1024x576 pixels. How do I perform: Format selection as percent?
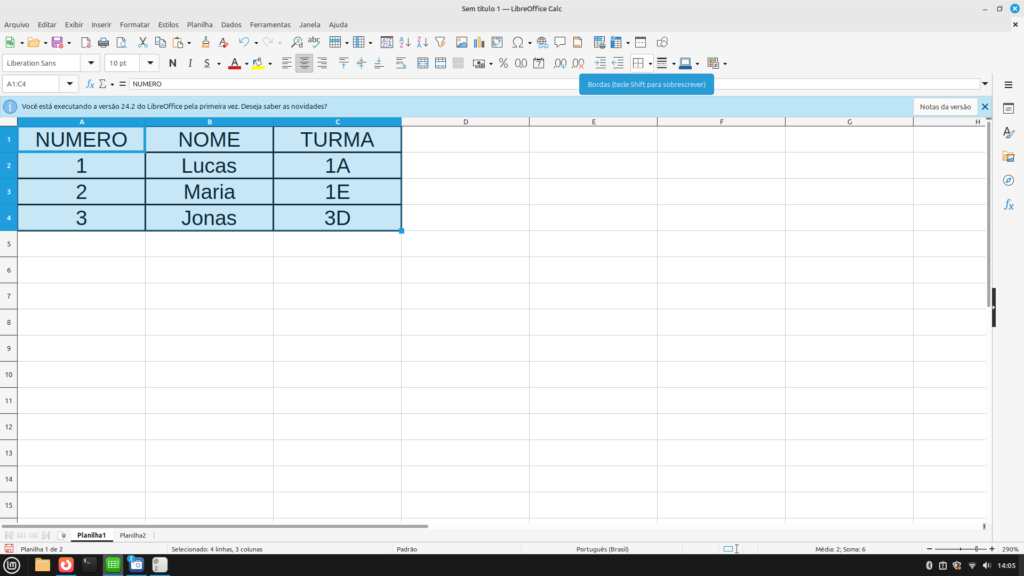coord(503,63)
